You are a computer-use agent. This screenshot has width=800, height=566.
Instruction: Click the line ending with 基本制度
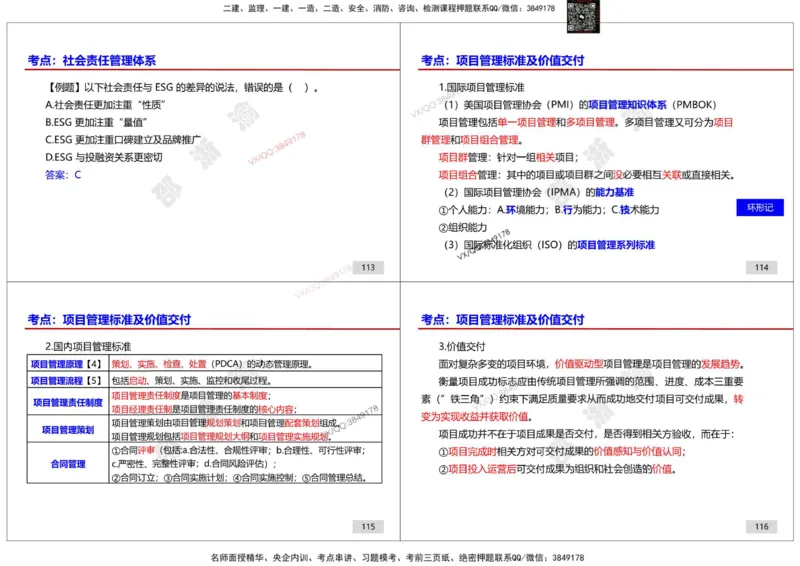click(191, 396)
